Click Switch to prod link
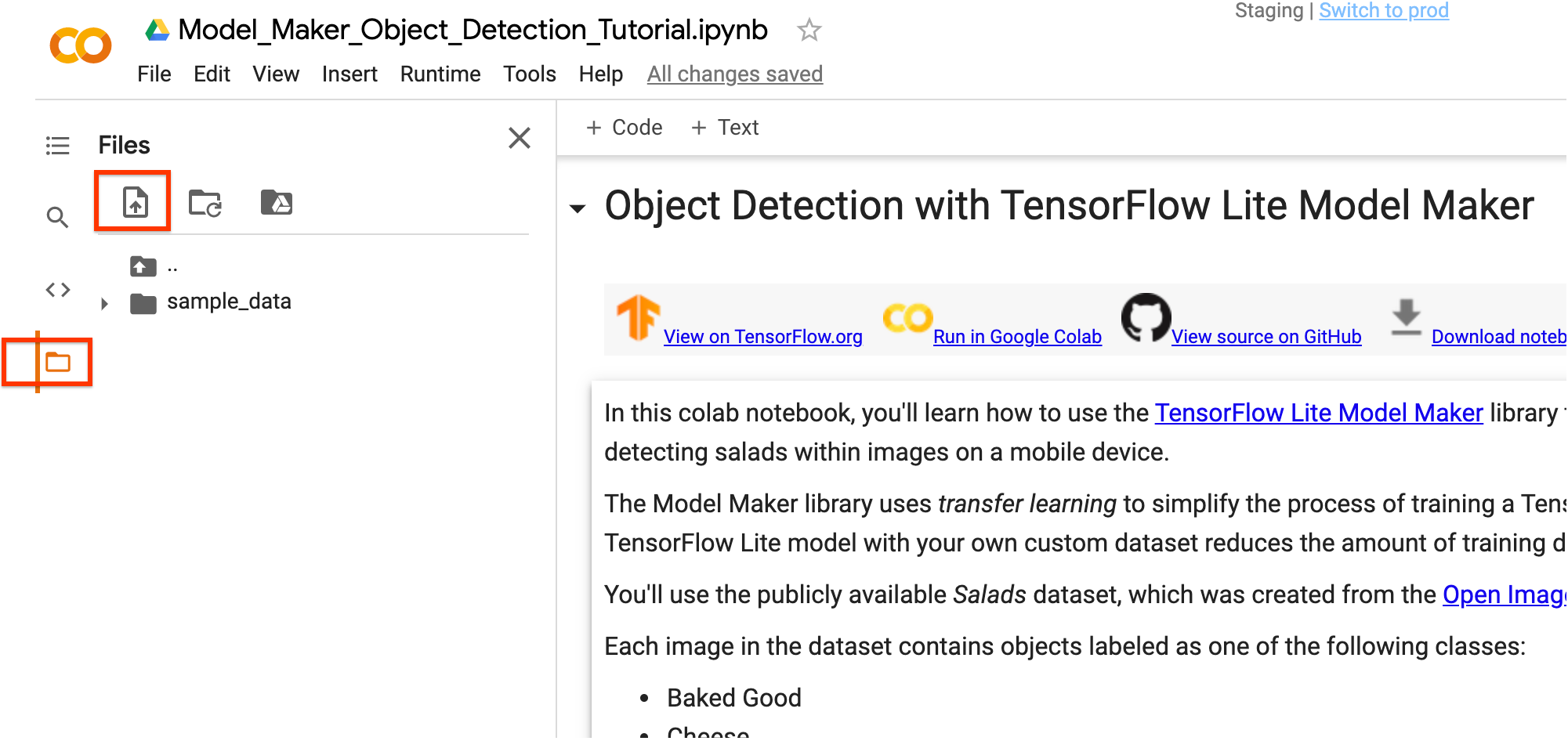The width and height of the screenshot is (1568, 741). [x=1384, y=11]
